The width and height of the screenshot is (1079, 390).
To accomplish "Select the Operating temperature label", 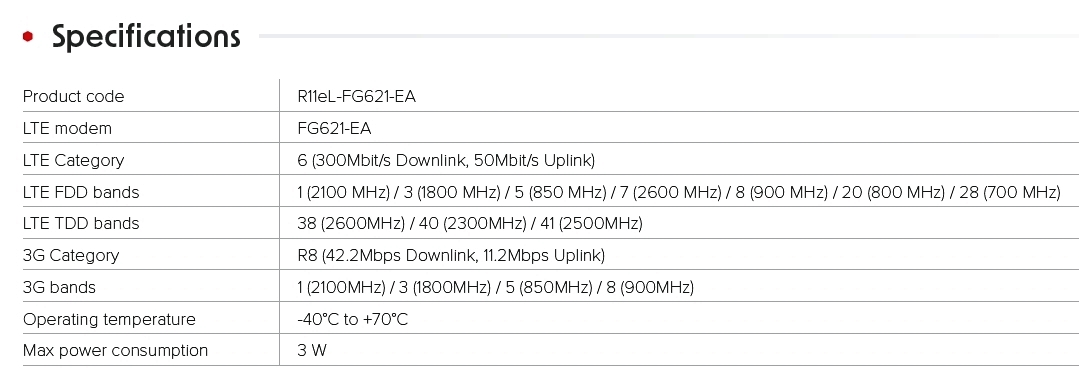I will click(109, 320).
